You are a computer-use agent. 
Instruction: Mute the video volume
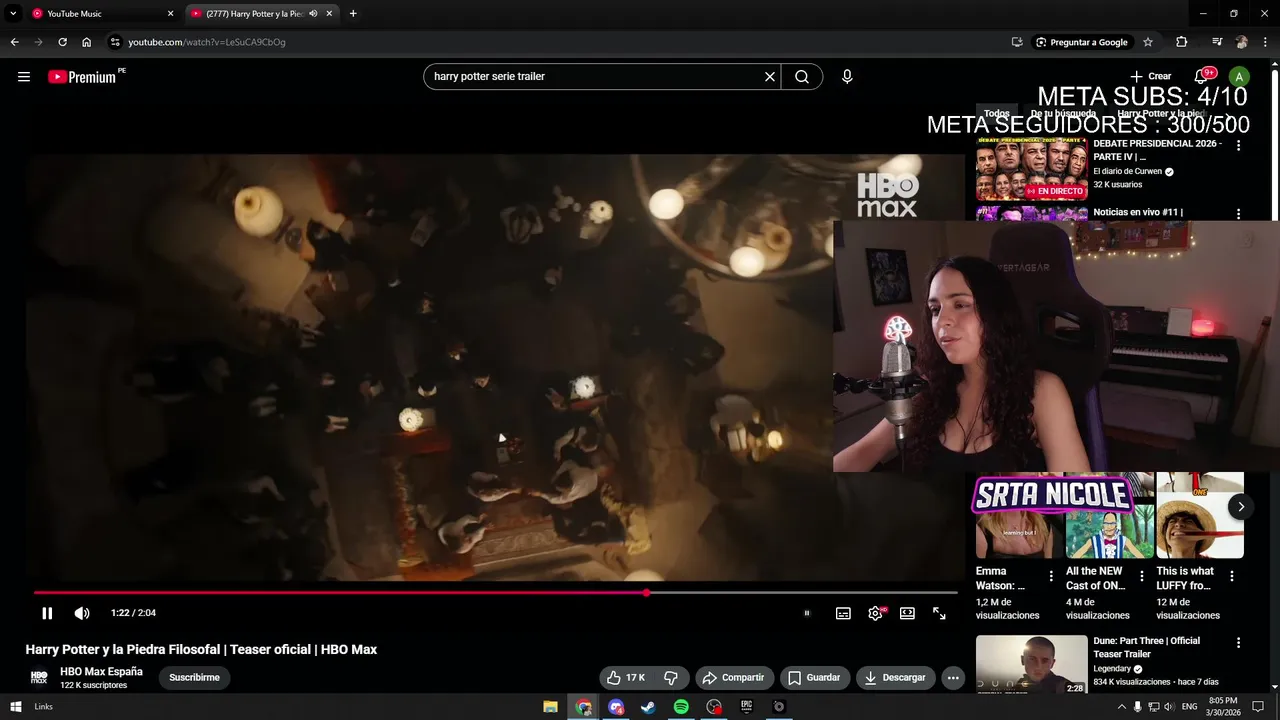click(x=82, y=613)
